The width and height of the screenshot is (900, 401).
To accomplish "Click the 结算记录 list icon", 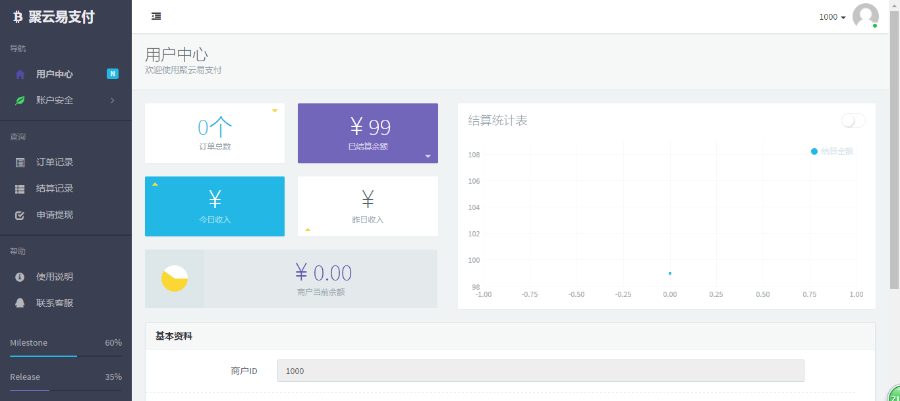I will pos(20,189).
